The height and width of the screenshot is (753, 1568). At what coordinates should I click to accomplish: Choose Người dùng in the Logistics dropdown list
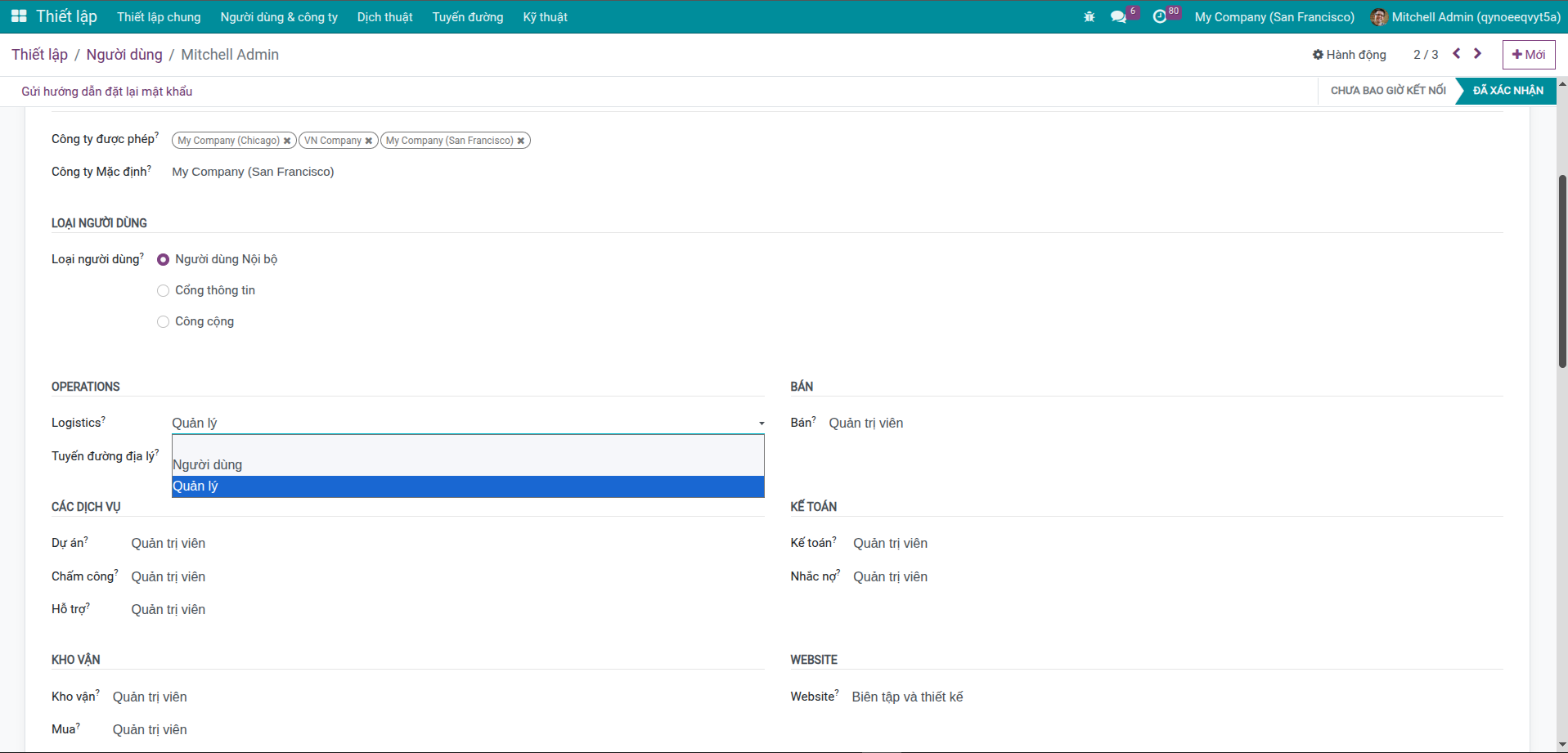208,464
